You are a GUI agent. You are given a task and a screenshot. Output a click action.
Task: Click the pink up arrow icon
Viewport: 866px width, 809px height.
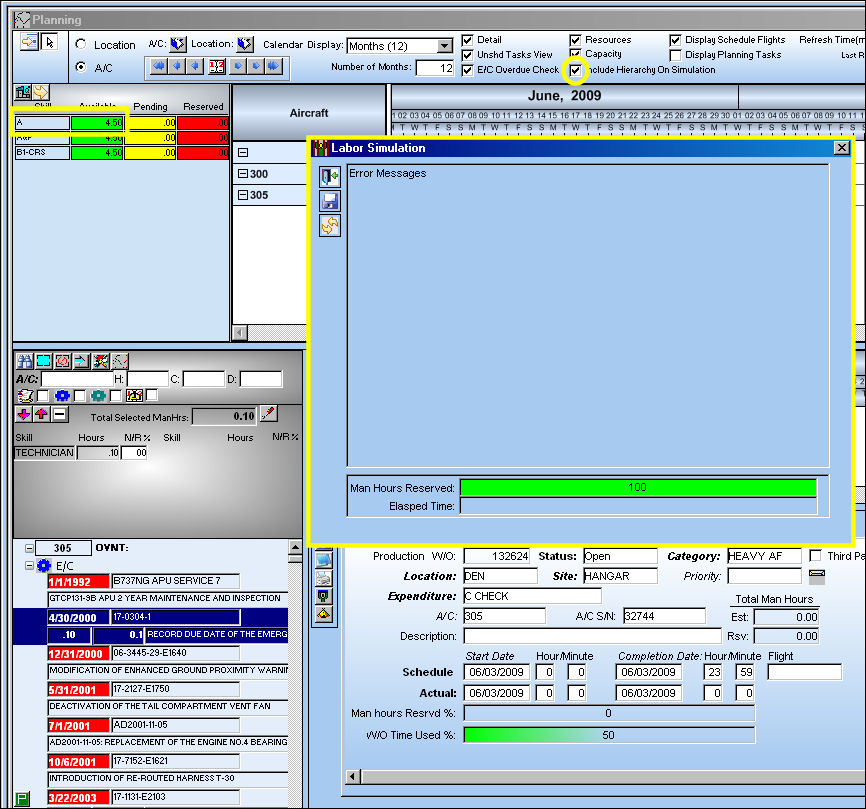click(41, 414)
